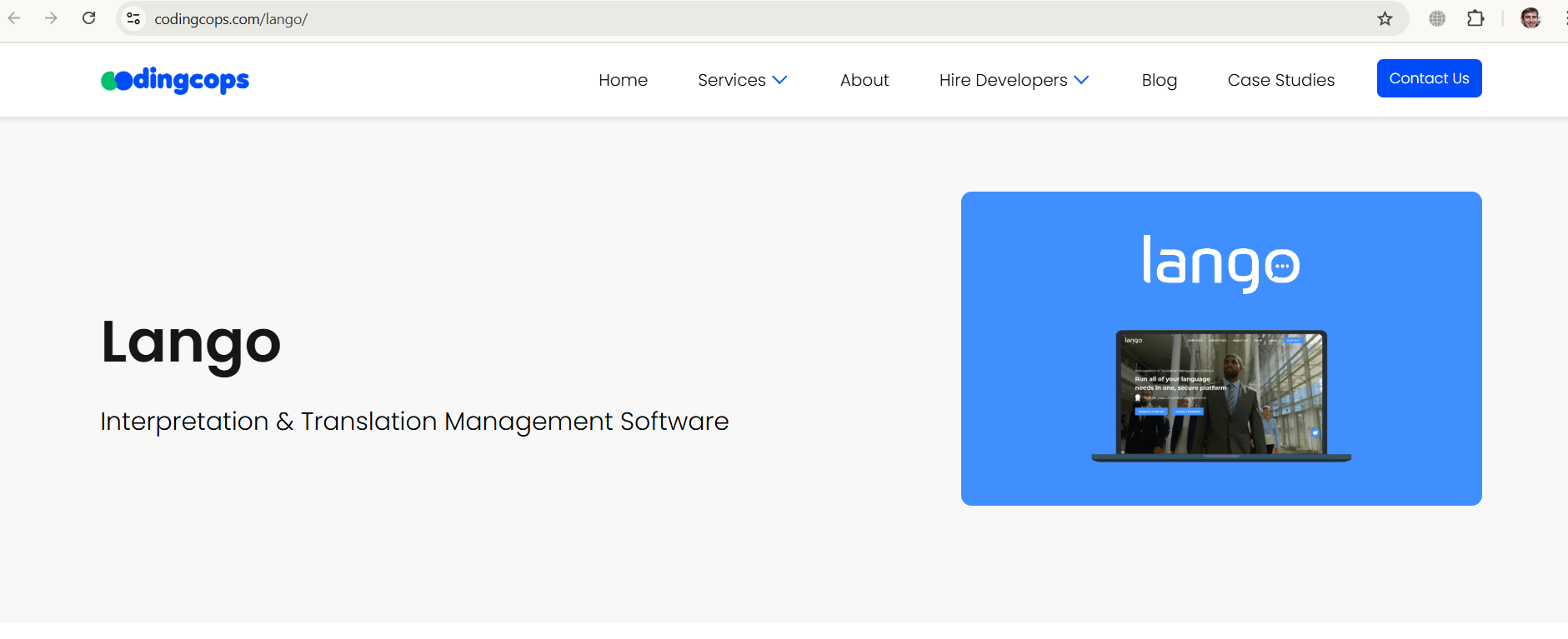Click the Hire Developers menu label
Image resolution: width=1568 pixels, height=639 pixels.
click(x=1003, y=80)
